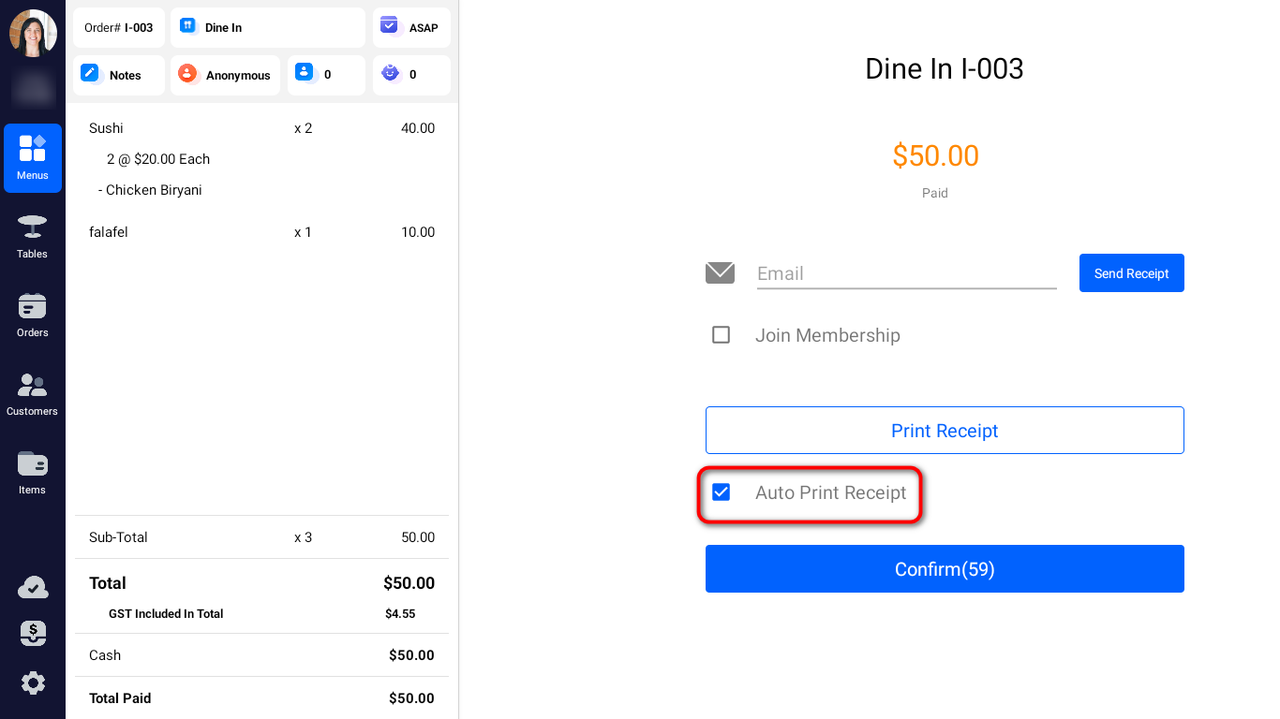
Task: Change the Dine In order type
Action: [x=267, y=28]
